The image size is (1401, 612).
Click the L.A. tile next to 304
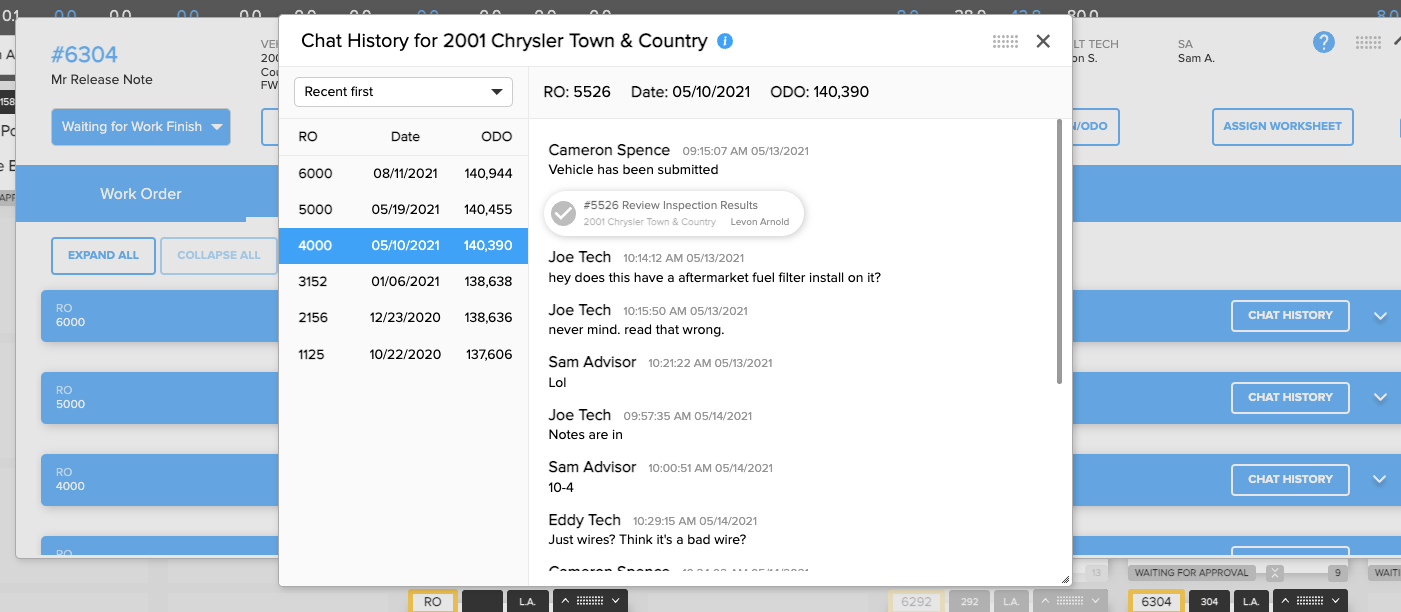[1251, 601]
